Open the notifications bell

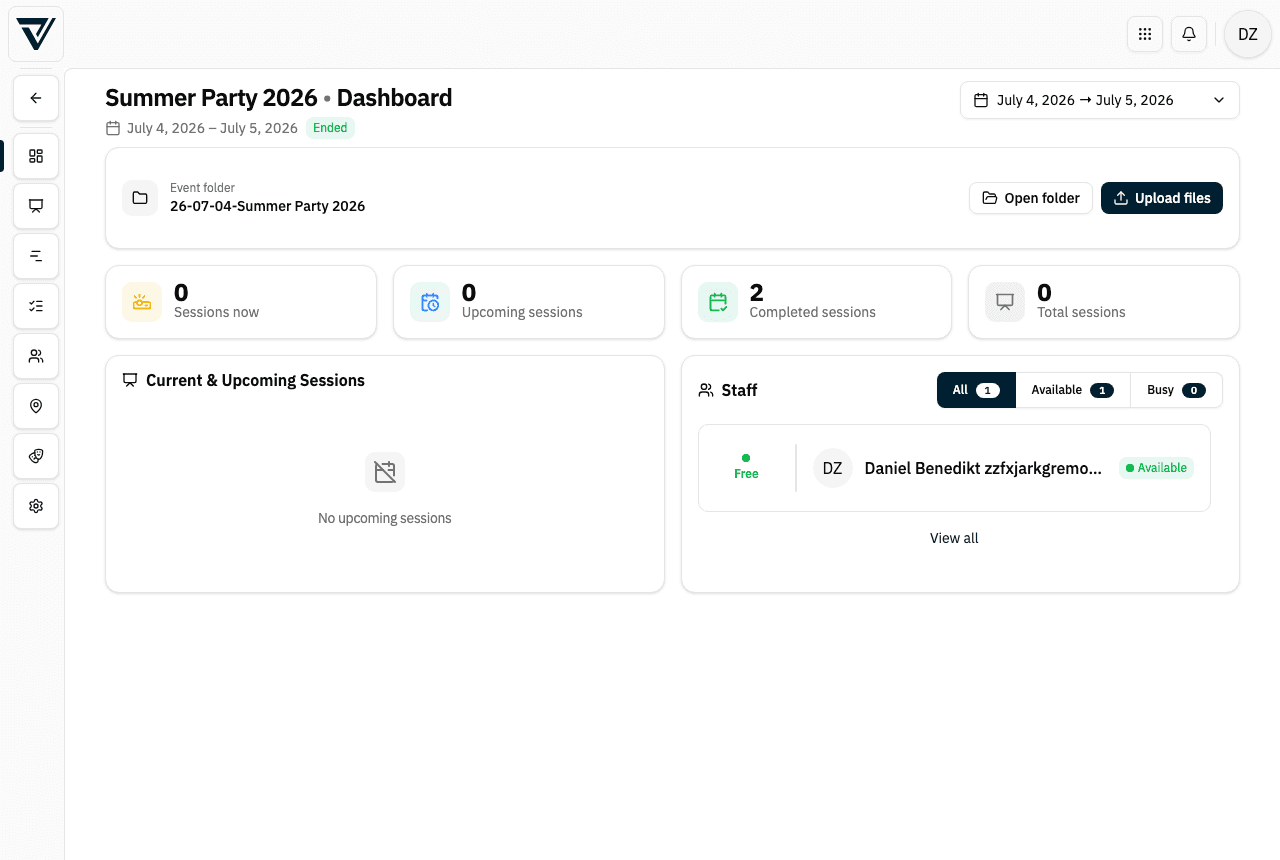pos(1189,34)
